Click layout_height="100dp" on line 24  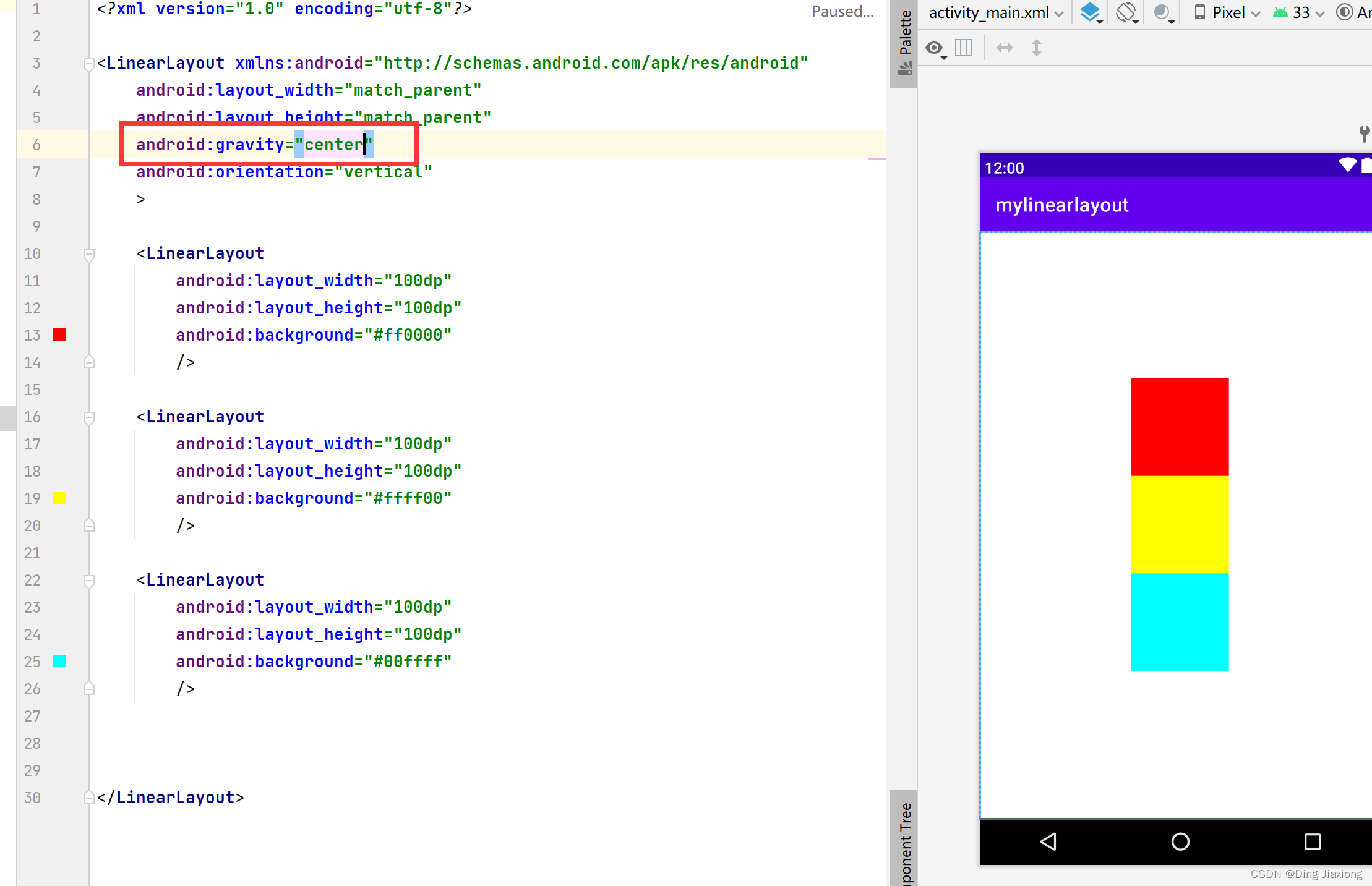coord(319,634)
